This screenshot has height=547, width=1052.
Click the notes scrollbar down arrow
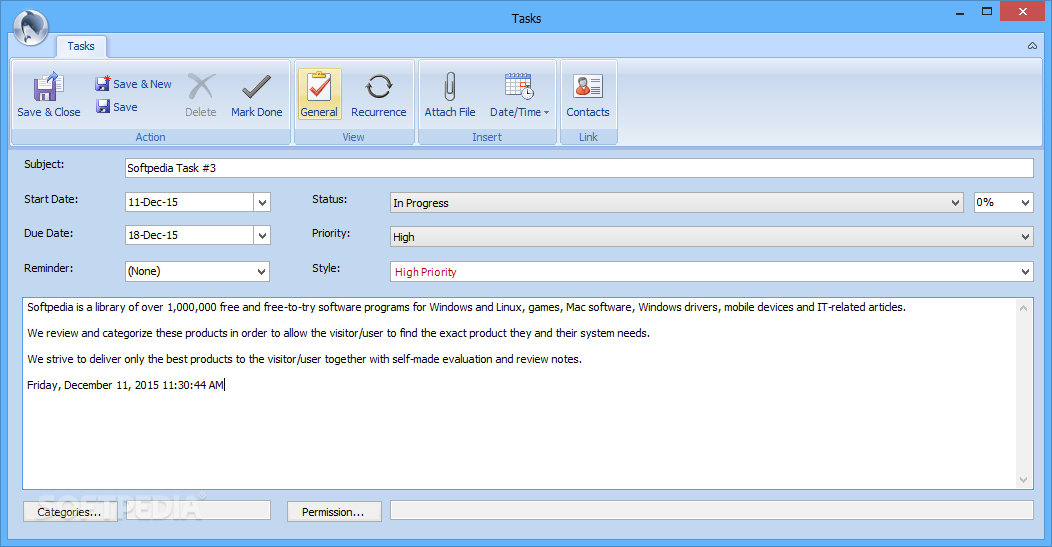pos(1024,479)
